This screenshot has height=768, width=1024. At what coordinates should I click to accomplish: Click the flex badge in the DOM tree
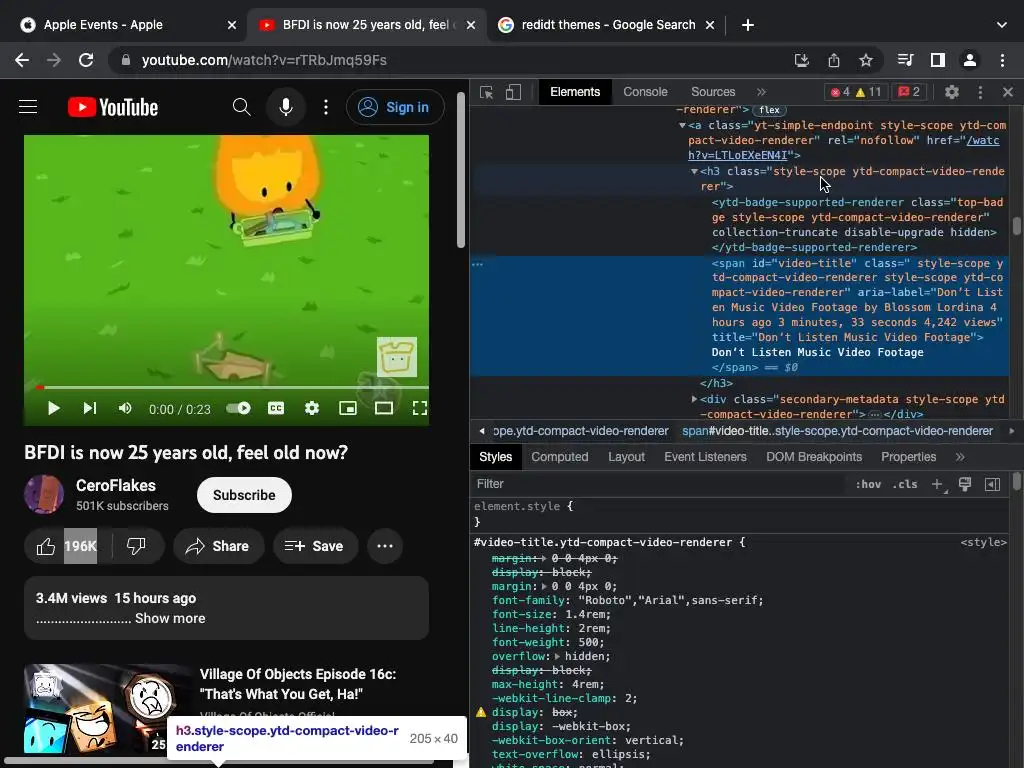tap(769, 110)
